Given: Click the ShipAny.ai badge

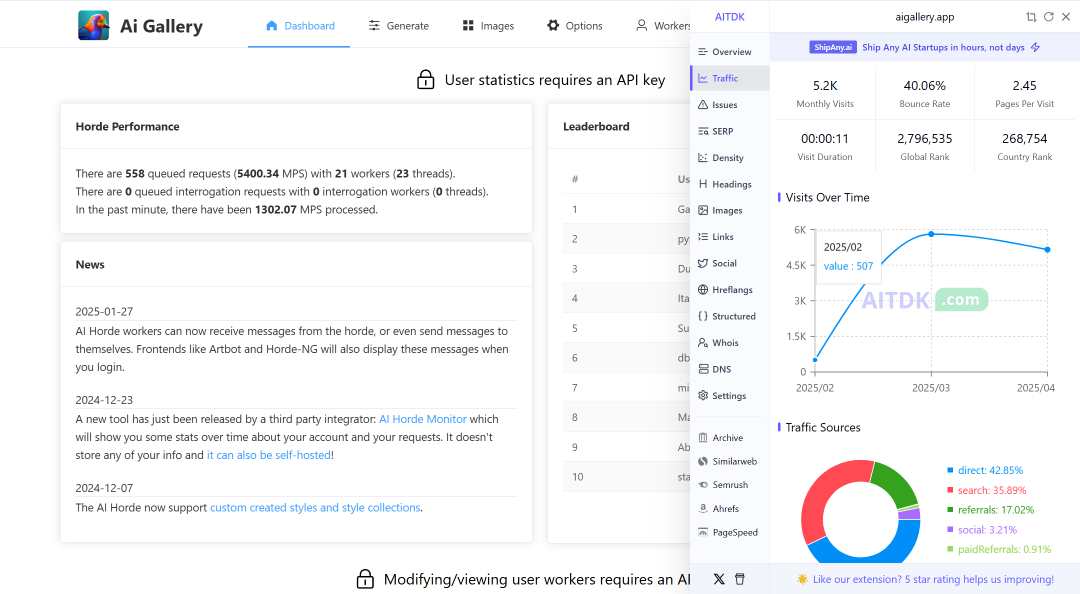Looking at the screenshot, I should click(833, 47).
